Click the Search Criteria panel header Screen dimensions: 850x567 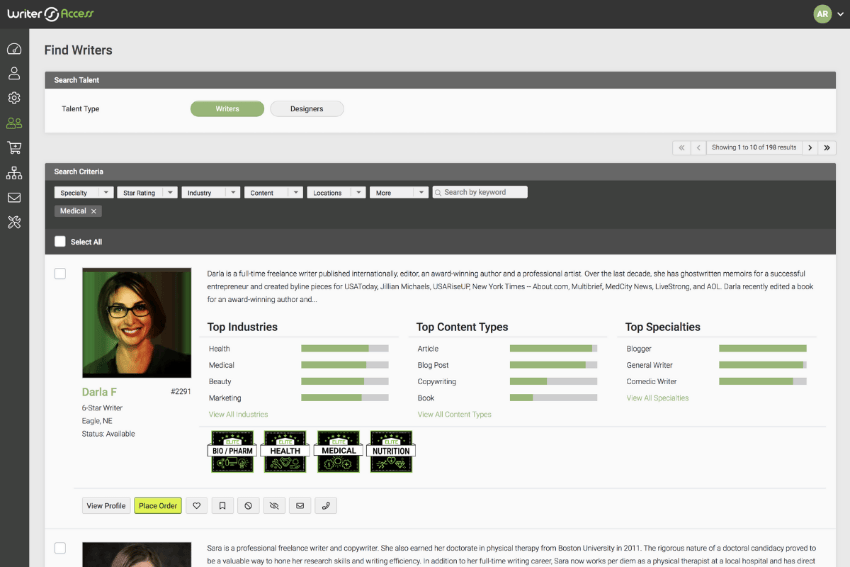point(440,172)
